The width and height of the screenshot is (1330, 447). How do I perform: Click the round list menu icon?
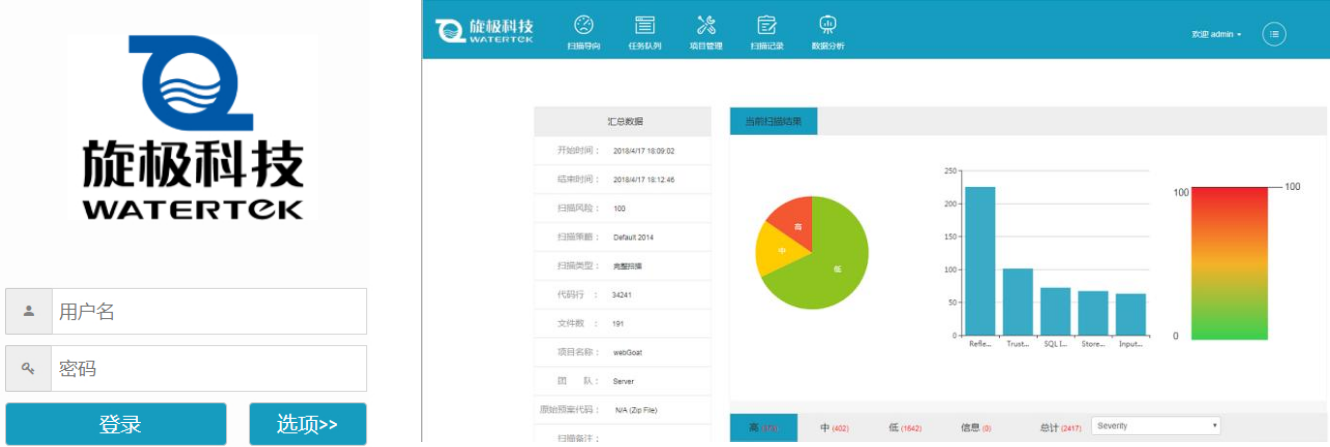tap(1274, 34)
